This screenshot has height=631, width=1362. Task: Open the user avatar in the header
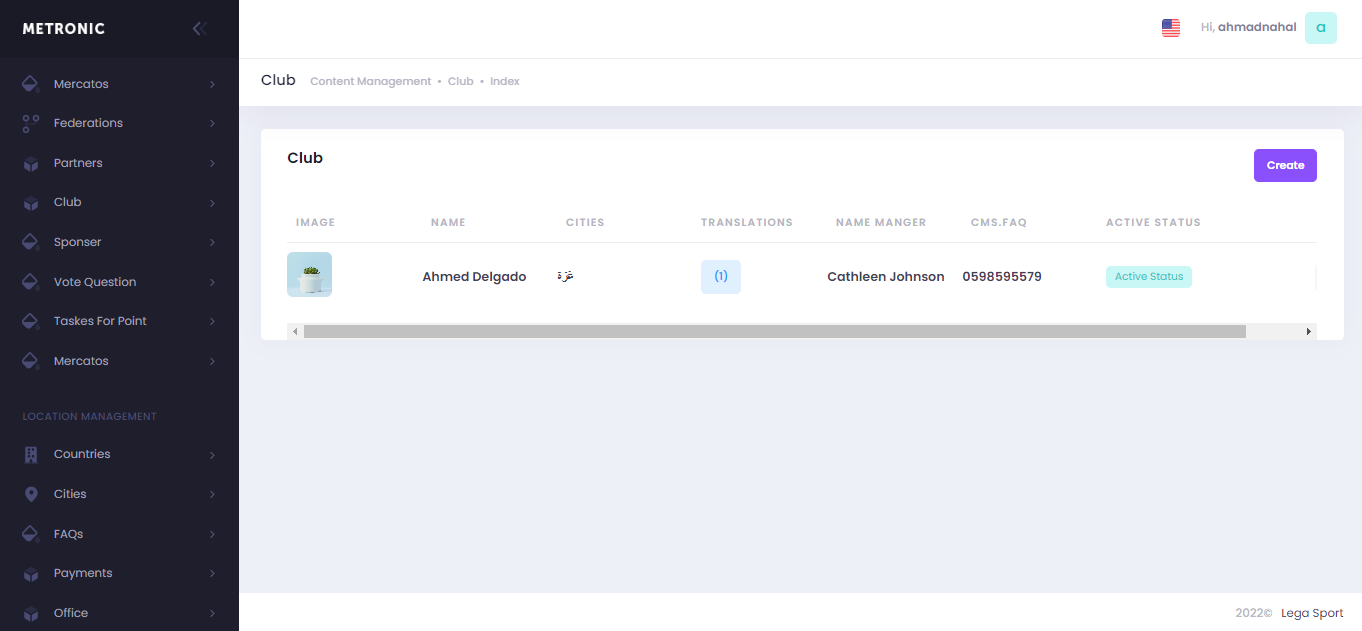1320,28
